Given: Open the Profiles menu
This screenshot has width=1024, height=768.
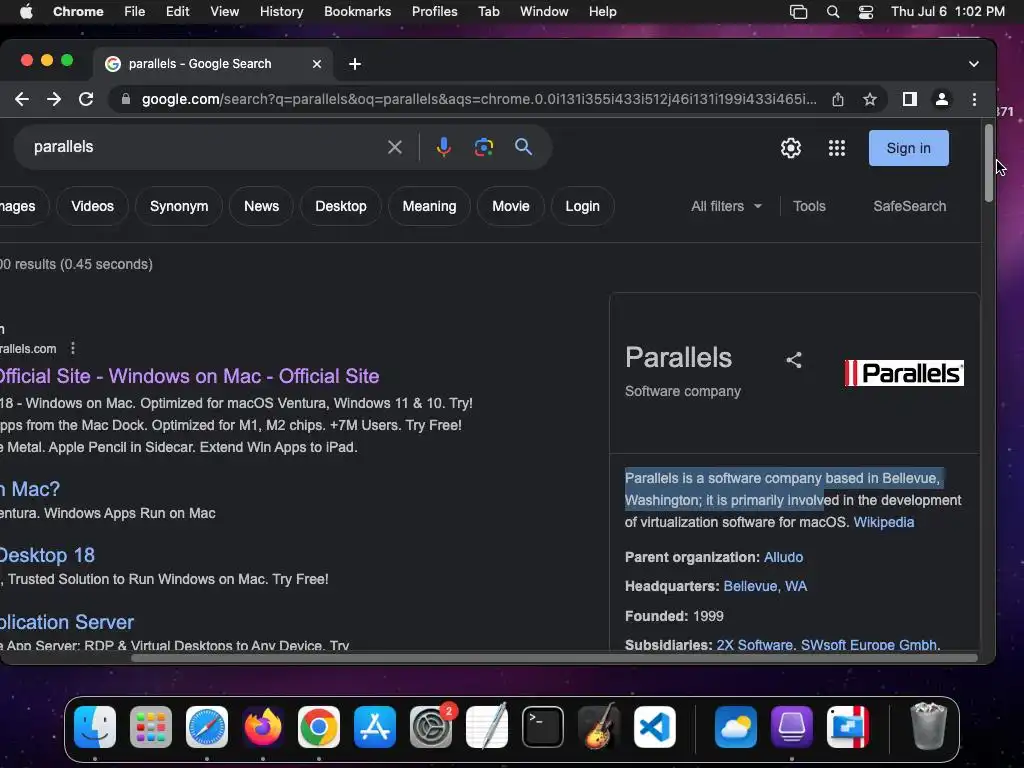Looking at the screenshot, I should 434,12.
